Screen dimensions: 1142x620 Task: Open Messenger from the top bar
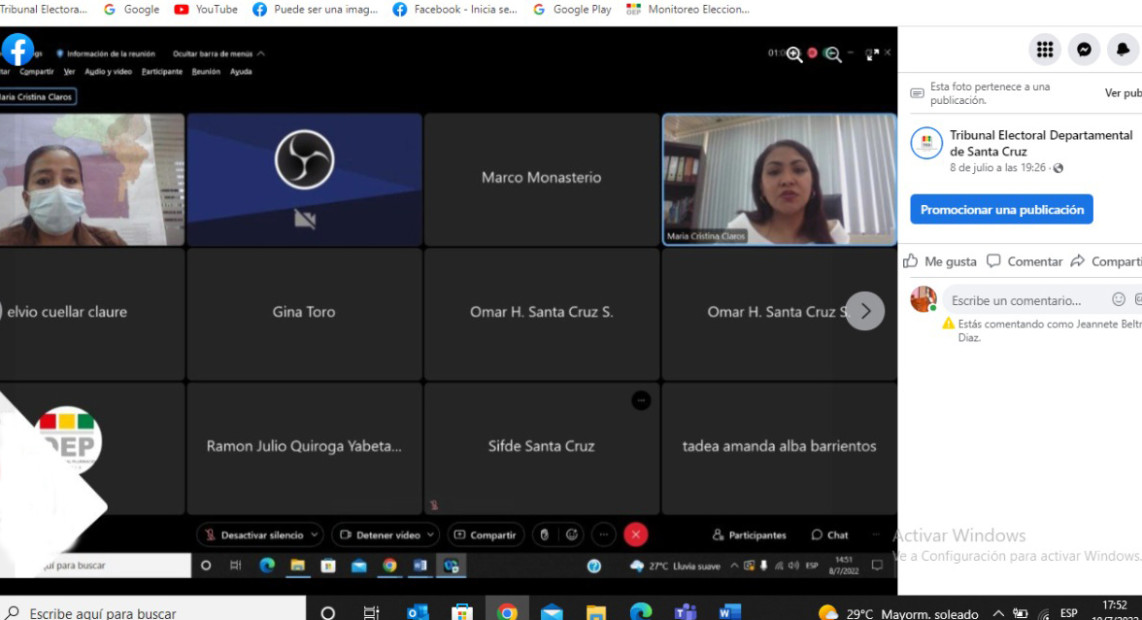[1084, 49]
